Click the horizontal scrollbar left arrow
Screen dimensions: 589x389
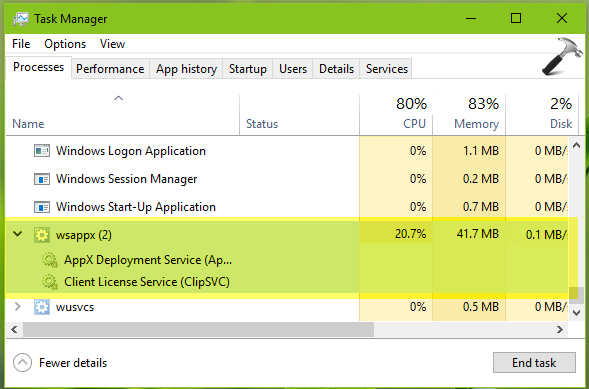(x=14, y=330)
